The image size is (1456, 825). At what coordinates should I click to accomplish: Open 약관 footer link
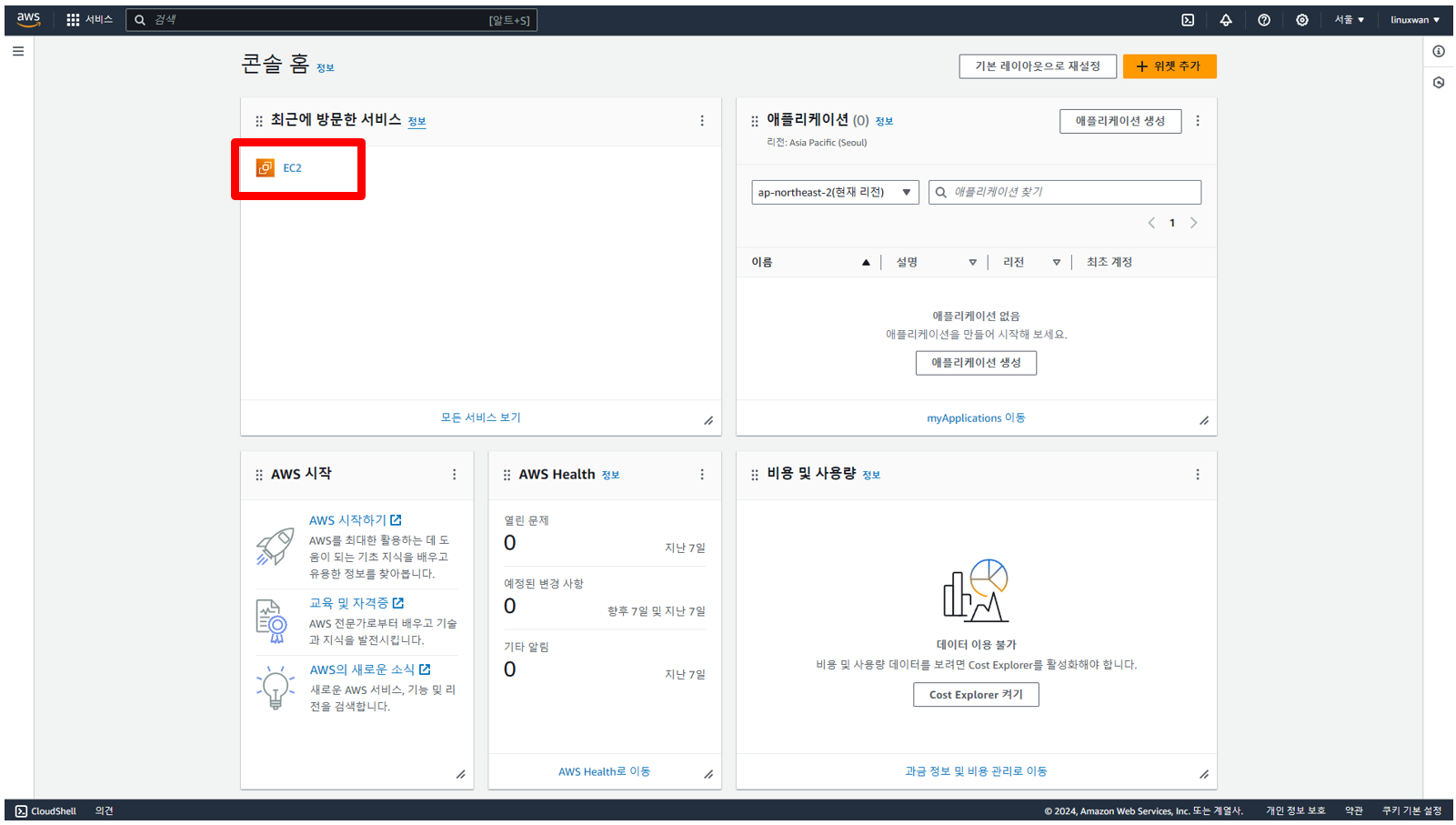point(1354,811)
